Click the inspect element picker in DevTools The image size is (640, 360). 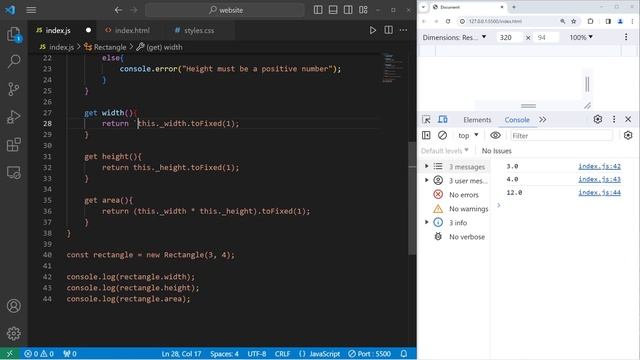coord(426,120)
